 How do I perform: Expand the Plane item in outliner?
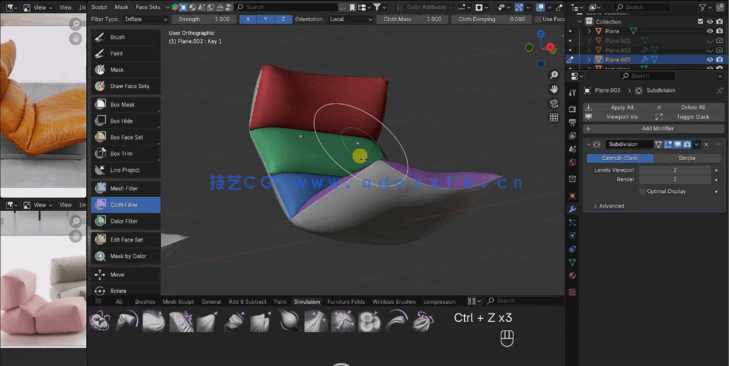coord(589,31)
